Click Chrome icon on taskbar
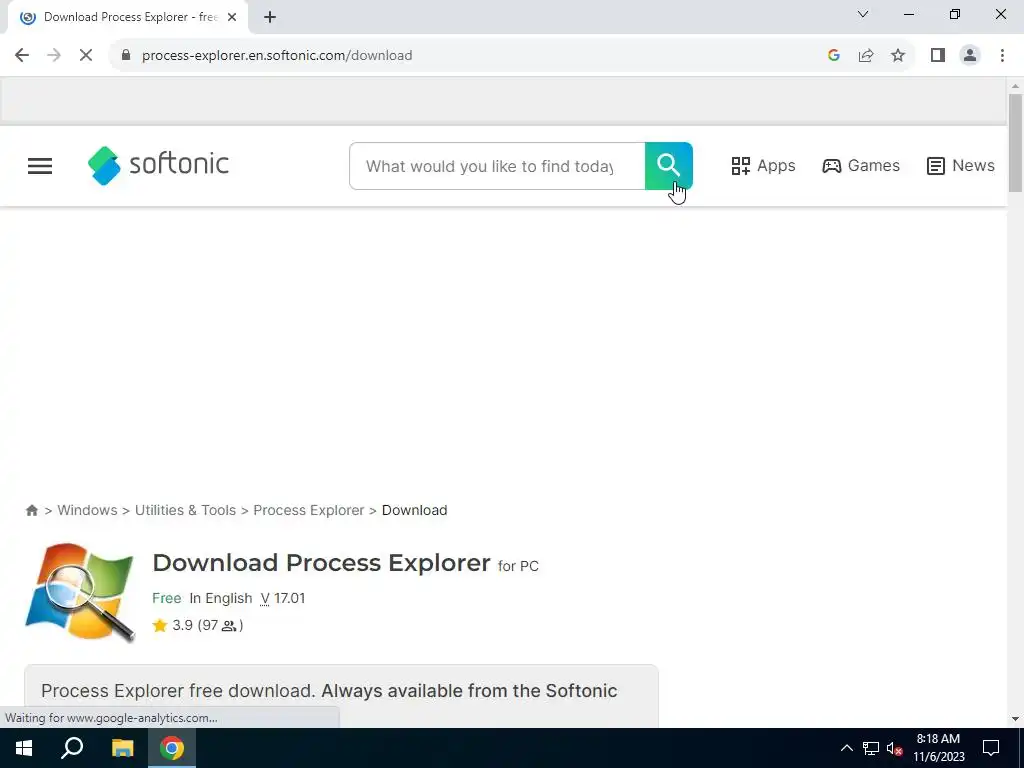 pyautogui.click(x=172, y=748)
